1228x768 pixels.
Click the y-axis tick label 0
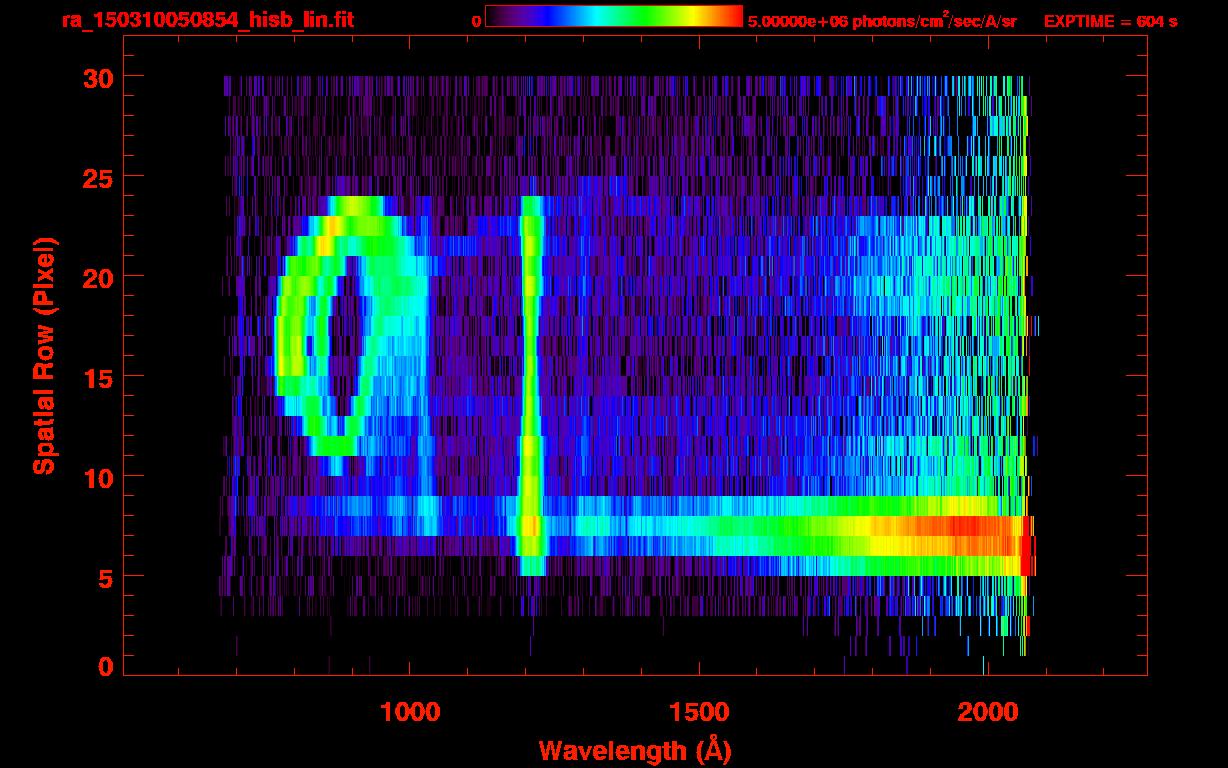point(107,666)
